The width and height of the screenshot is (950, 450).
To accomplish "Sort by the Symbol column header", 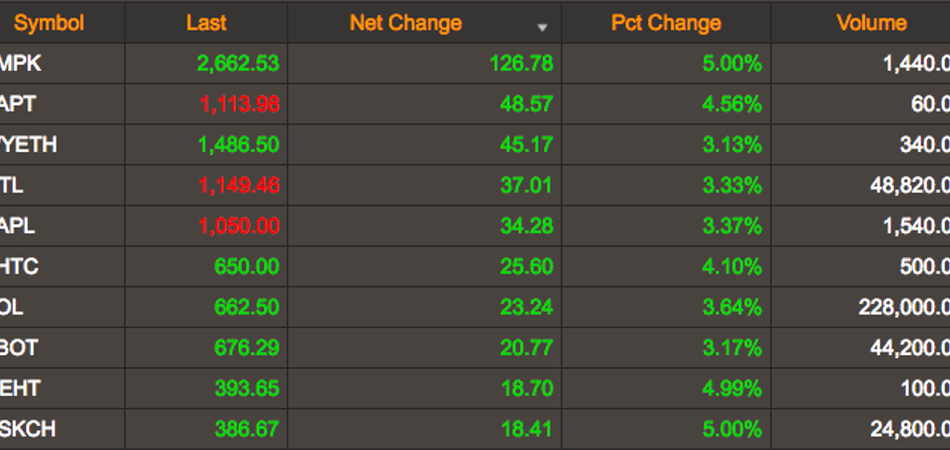I will 49,23.
